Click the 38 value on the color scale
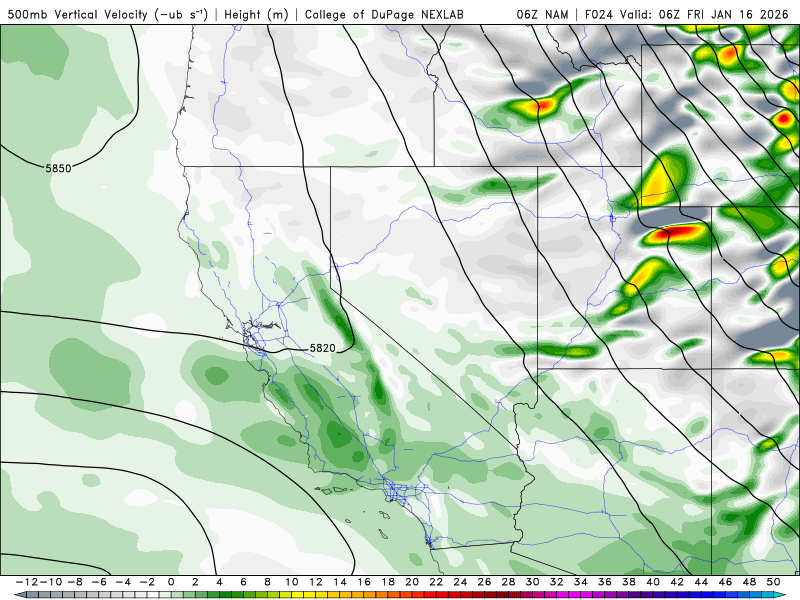This screenshot has width=800, height=600. coord(629,582)
